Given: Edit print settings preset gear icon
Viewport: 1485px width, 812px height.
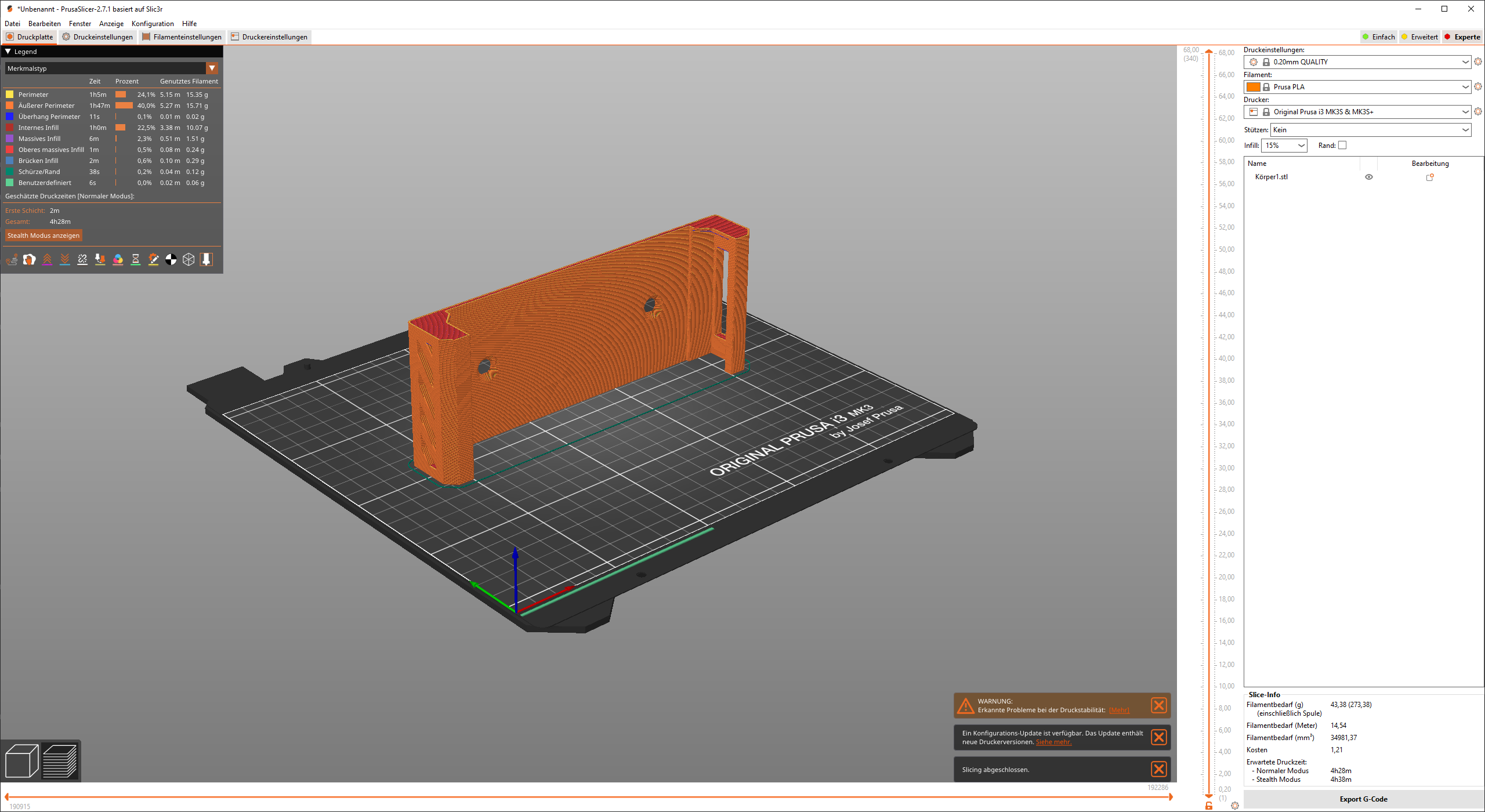Looking at the screenshot, I should point(1478,61).
